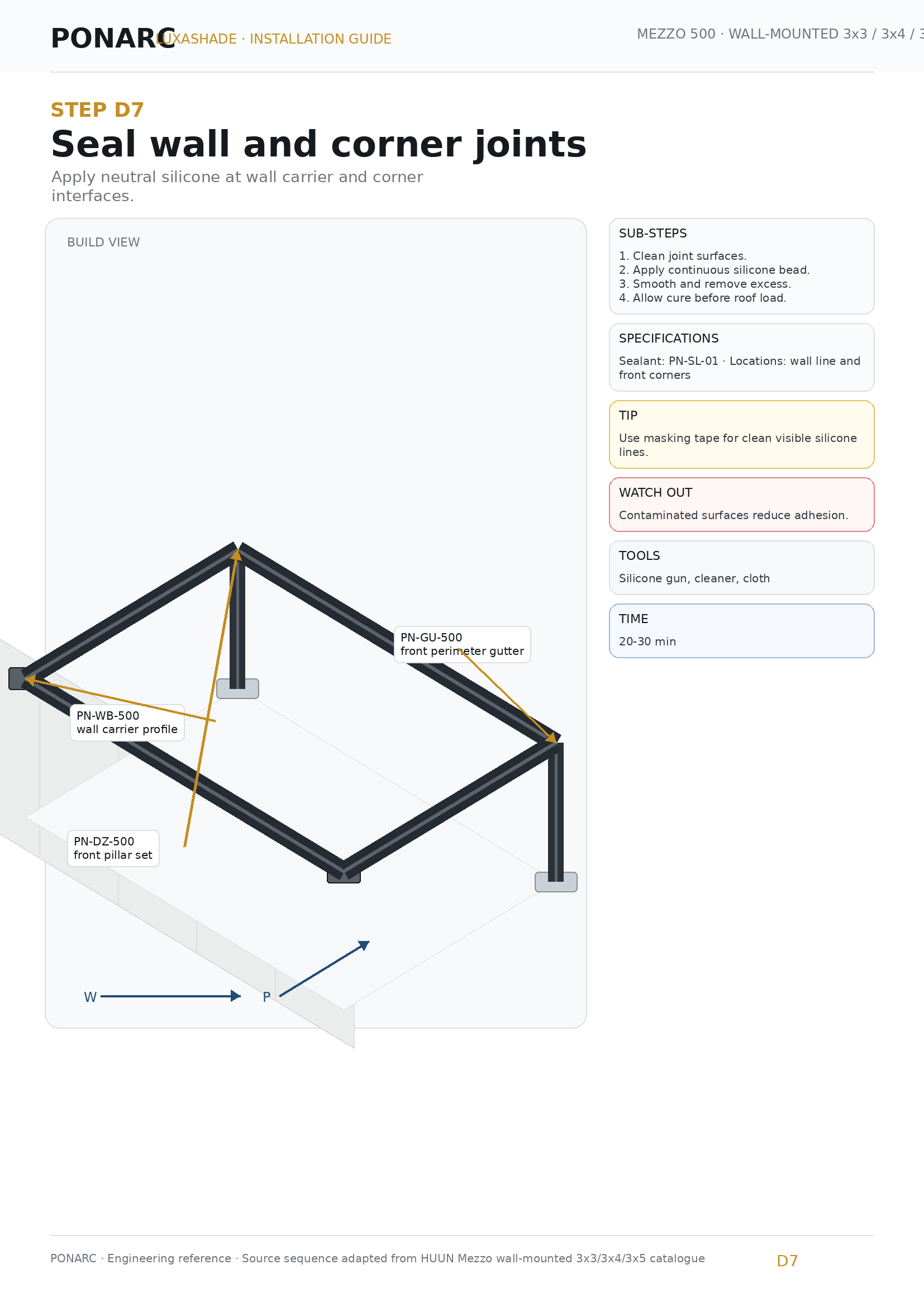Open the SPECIFICATIONS panel
Image resolution: width=924 pixels, height=1307 pixels.
point(741,358)
